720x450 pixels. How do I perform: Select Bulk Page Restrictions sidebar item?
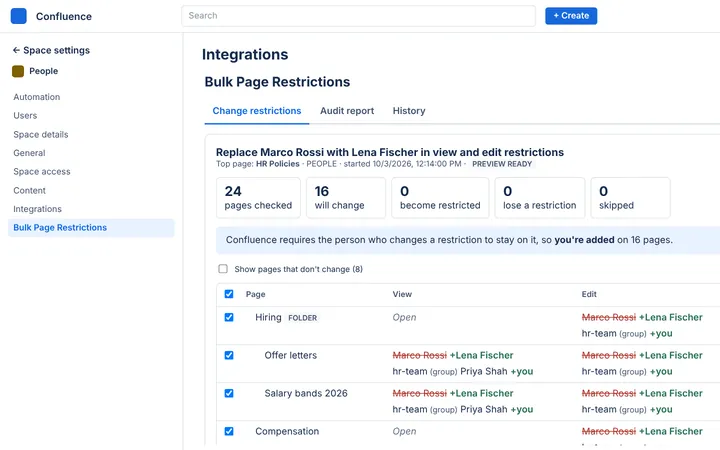(x=91, y=228)
